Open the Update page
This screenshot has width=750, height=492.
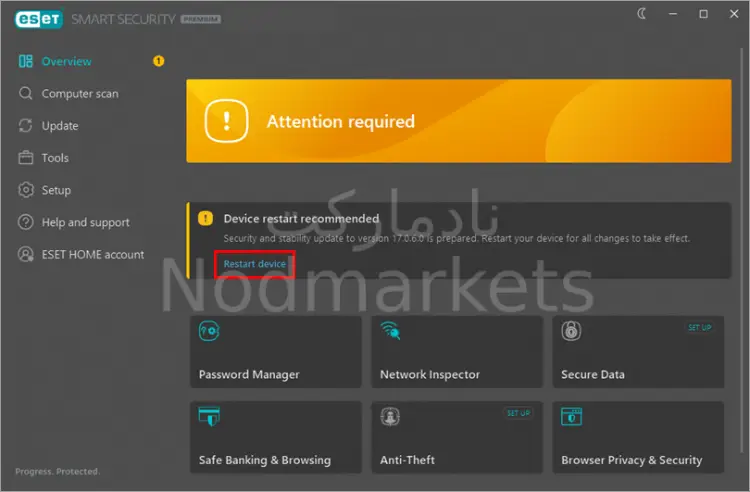(x=60, y=126)
